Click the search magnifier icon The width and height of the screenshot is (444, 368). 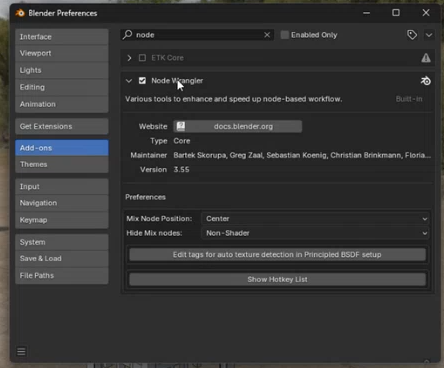(127, 35)
